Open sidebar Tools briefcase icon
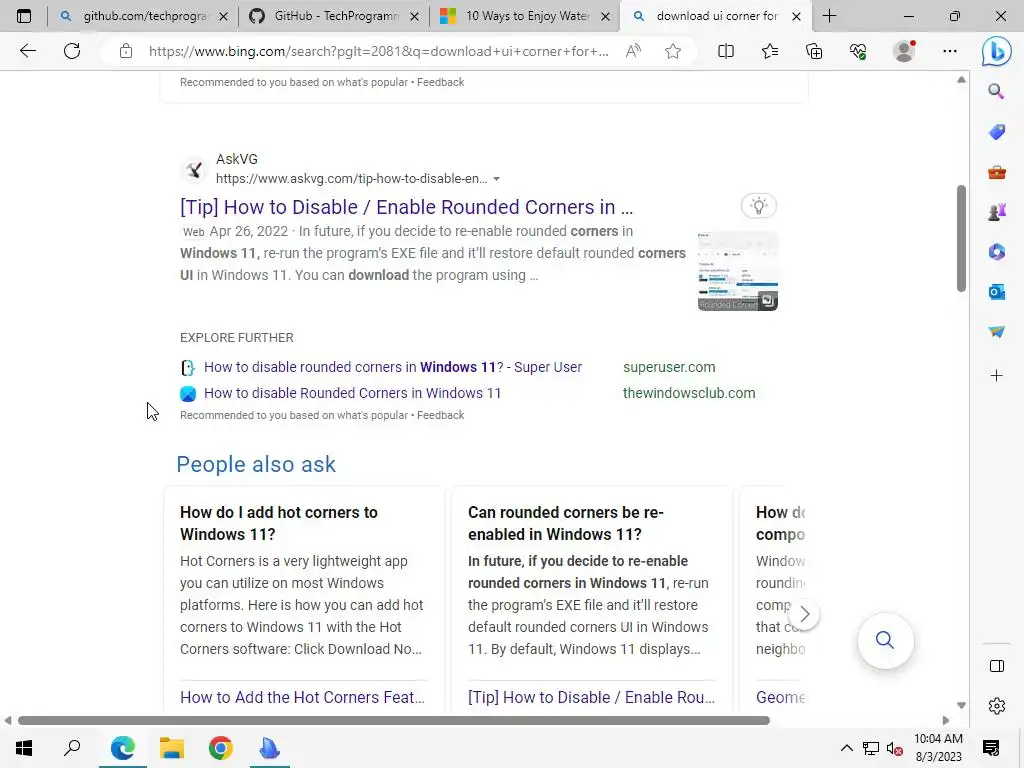1024x768 pixels. [x=997, y=172]
